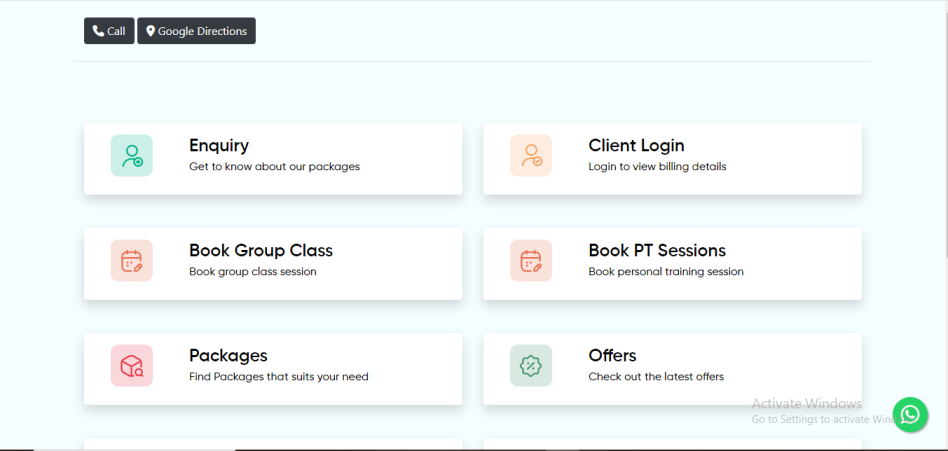Open the Offers heading
Image resolution: width=948 pixels, height=451 pixels.
[x=612, y=355]
